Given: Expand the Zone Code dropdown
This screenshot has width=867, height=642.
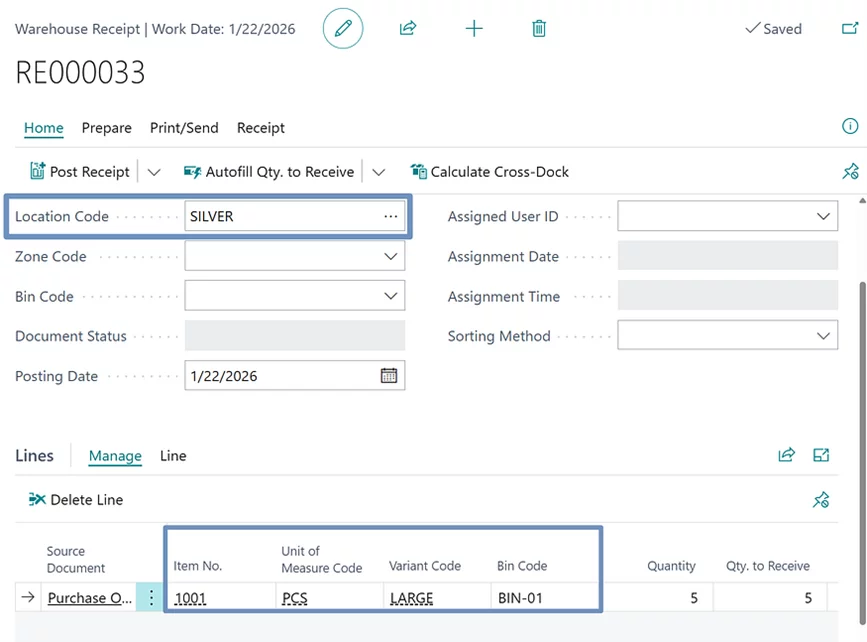Looking at the screenshot, I should click(390, 257).
